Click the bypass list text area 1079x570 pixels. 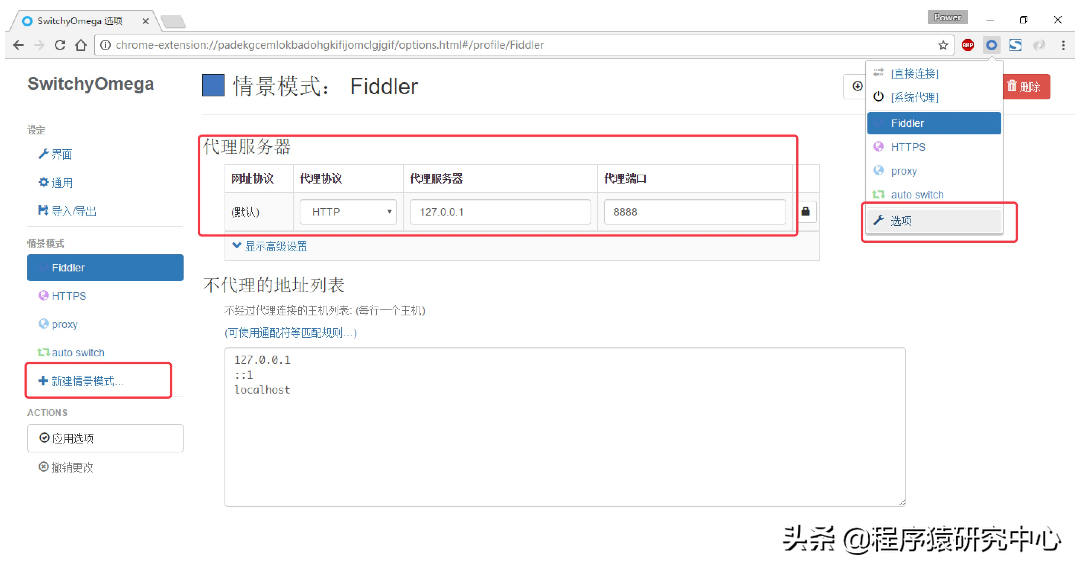pos(564,427)
